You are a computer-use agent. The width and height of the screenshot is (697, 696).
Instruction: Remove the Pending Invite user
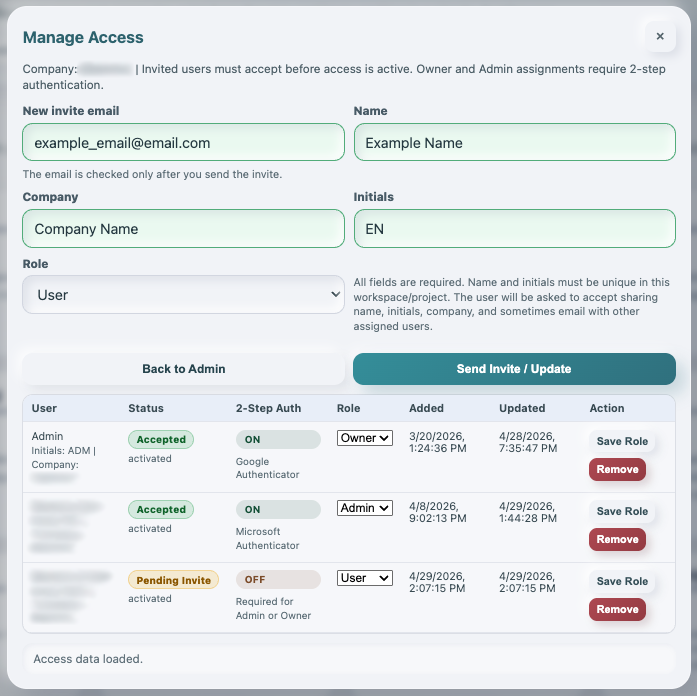tap(617, 609)
